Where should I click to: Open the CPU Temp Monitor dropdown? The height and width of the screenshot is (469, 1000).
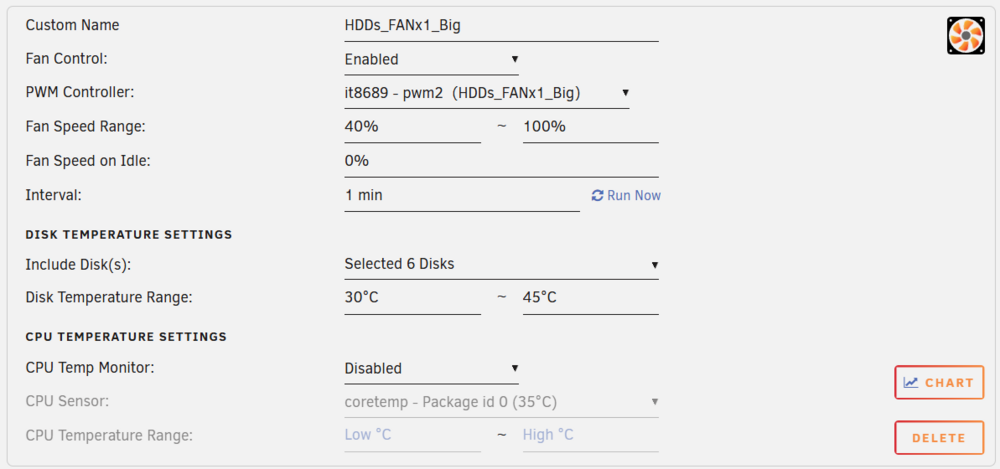(x=431, y=368)
